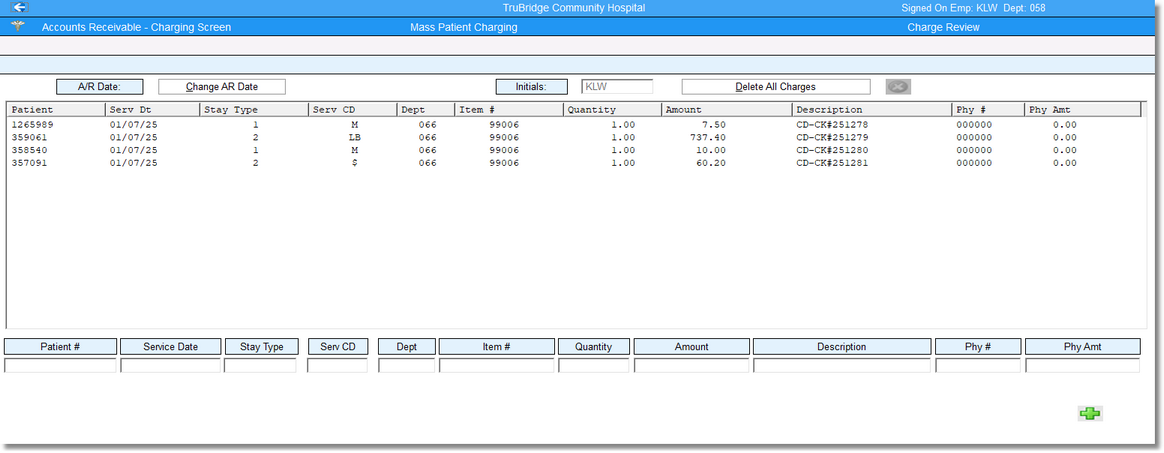Click the Change AR Date button

pyautogui.click(x=222, y=87)
